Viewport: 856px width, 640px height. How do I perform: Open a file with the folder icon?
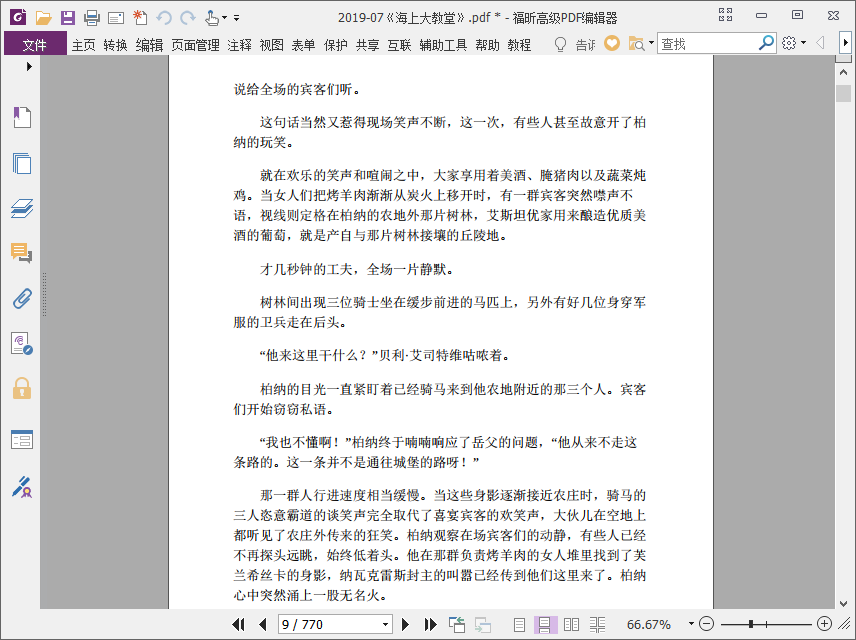click(43, 17)
